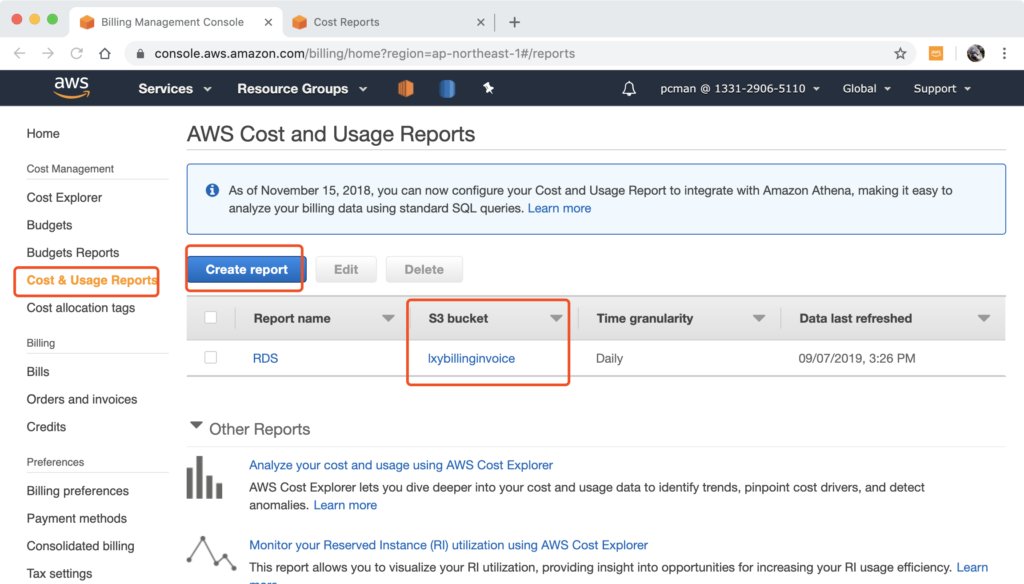This screenshot has width=1024, height=584.
Task: Open the Support dropdown menu
Action: pyautogui.click(x=942, y=88)
